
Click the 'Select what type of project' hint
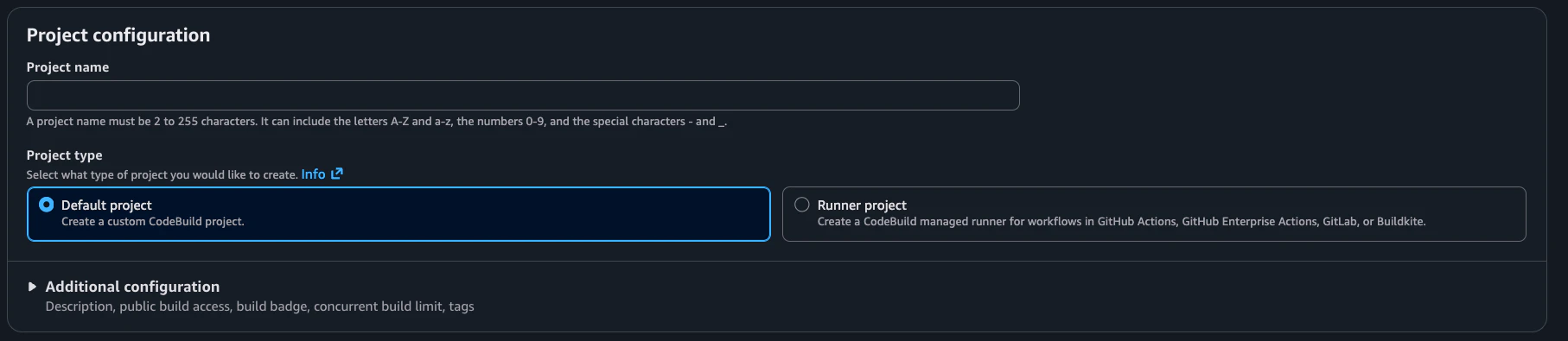[162, 175]
